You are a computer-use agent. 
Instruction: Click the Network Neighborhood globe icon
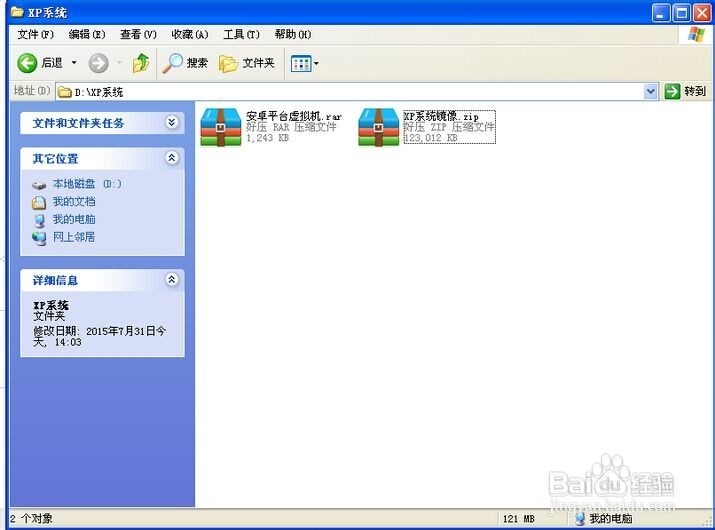39,239
